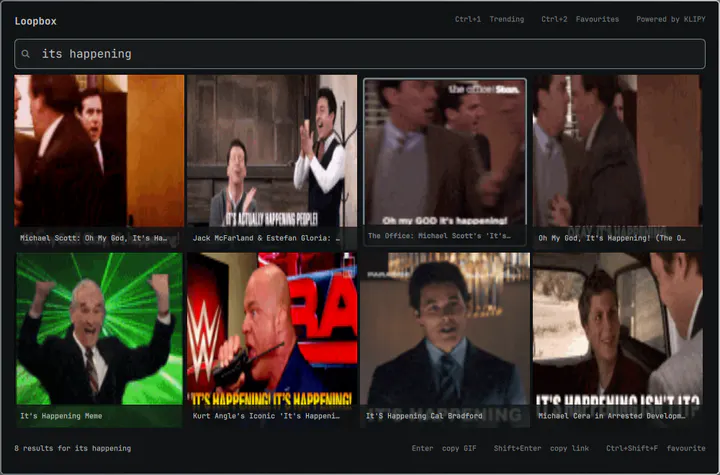The image size is (720, 475).
Task: Click the '8 results for its happening' status text
Action: [73, 448]
